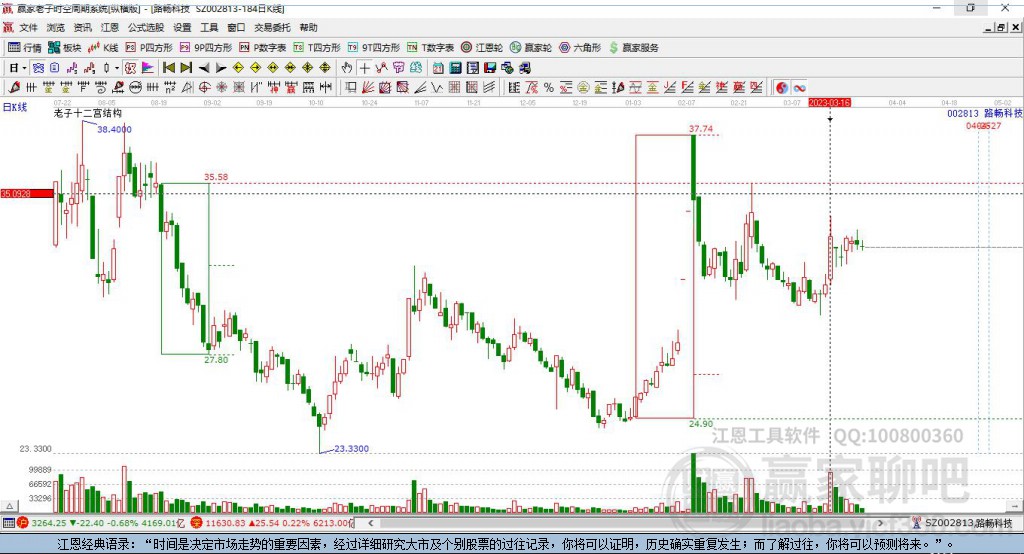Open the 窗口 menu
Screen dimensions: 1024x554
pyautogui.click(x=236, y=27)
